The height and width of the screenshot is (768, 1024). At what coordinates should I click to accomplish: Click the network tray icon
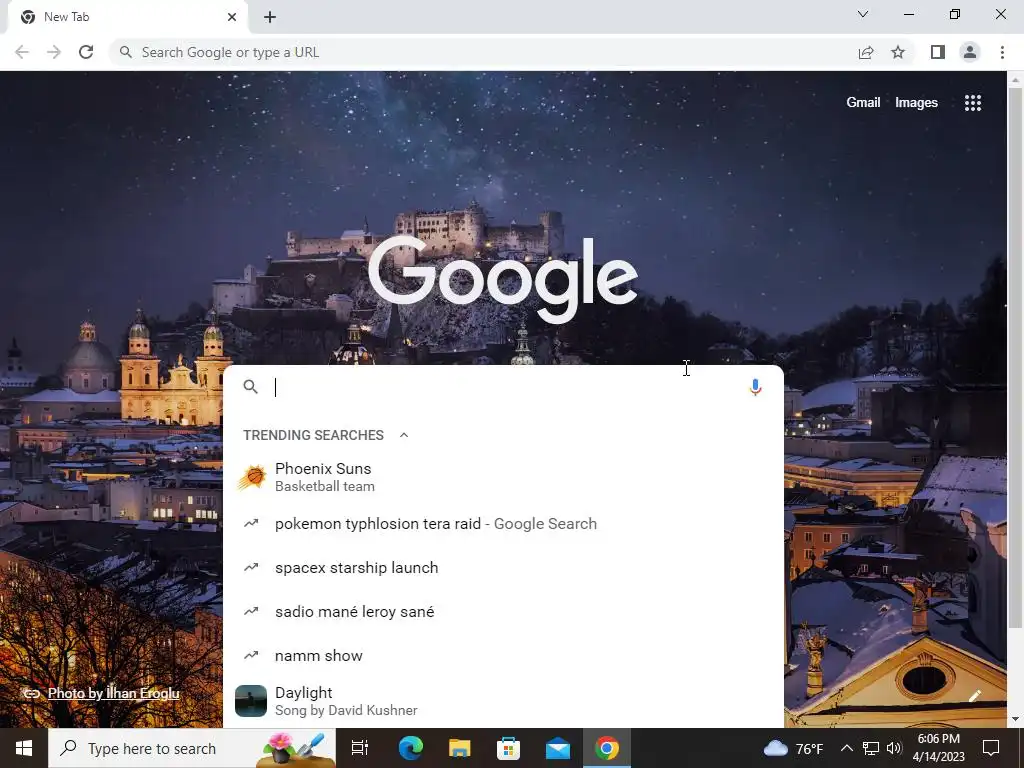click(x=871, y=748)
